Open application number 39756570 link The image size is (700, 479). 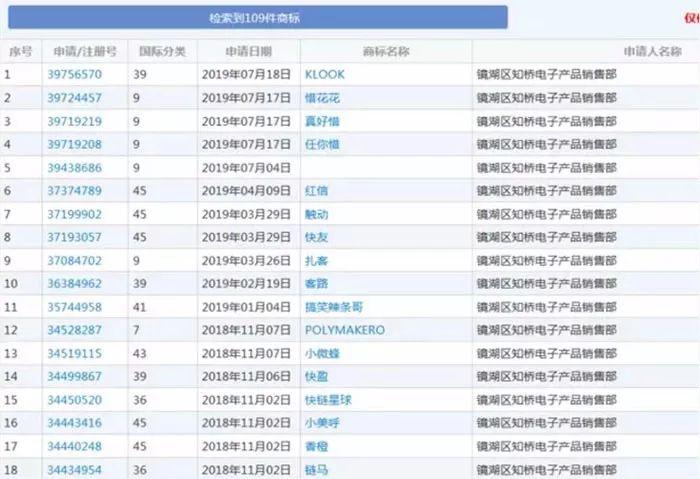tap(74, 74)
